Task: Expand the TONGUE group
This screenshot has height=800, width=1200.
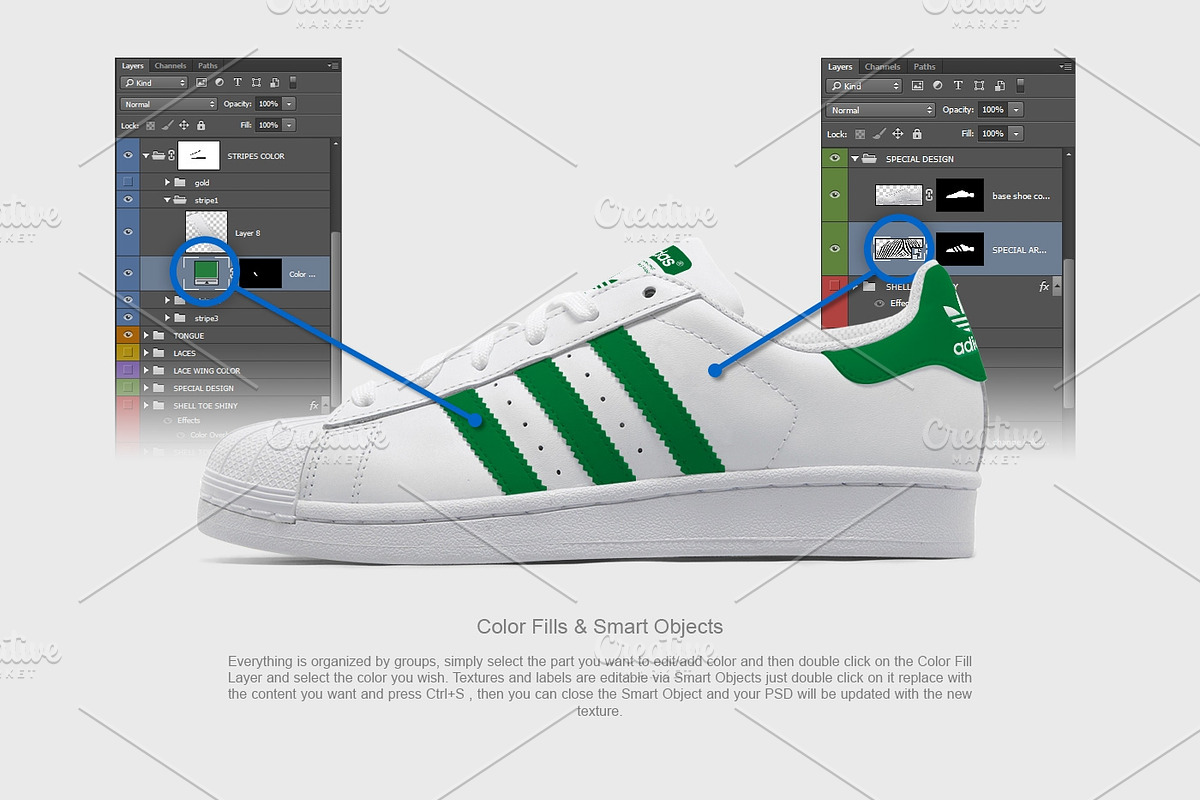Action: click(x=146, y=335)
